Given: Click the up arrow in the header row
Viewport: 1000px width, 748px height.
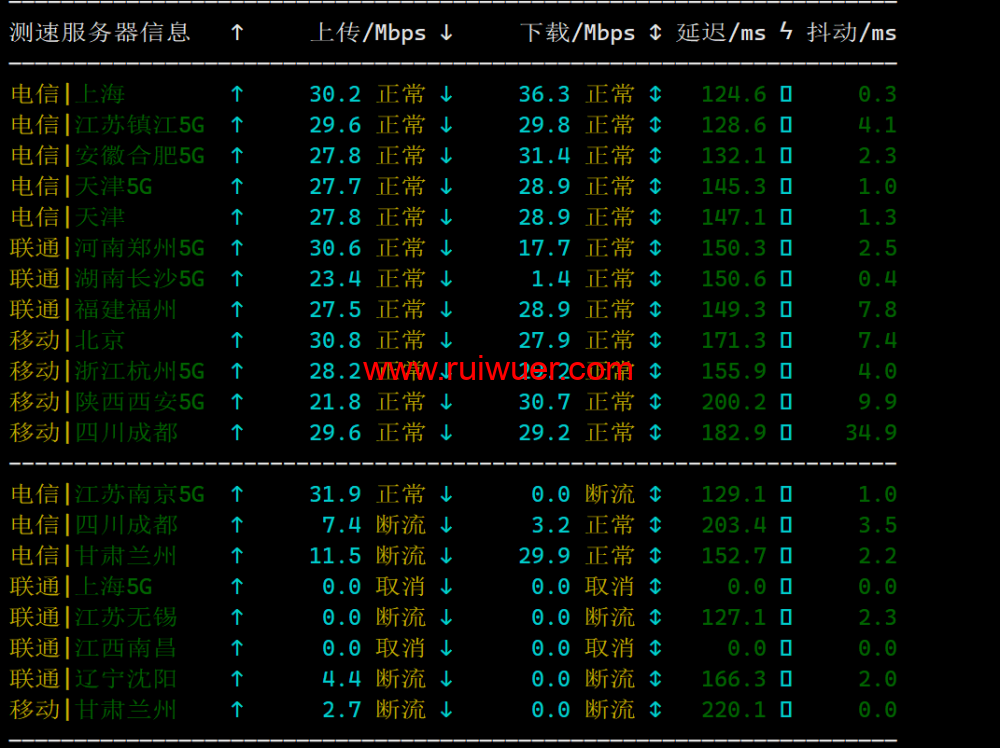Looking at the screenshot, I should 237,33.
